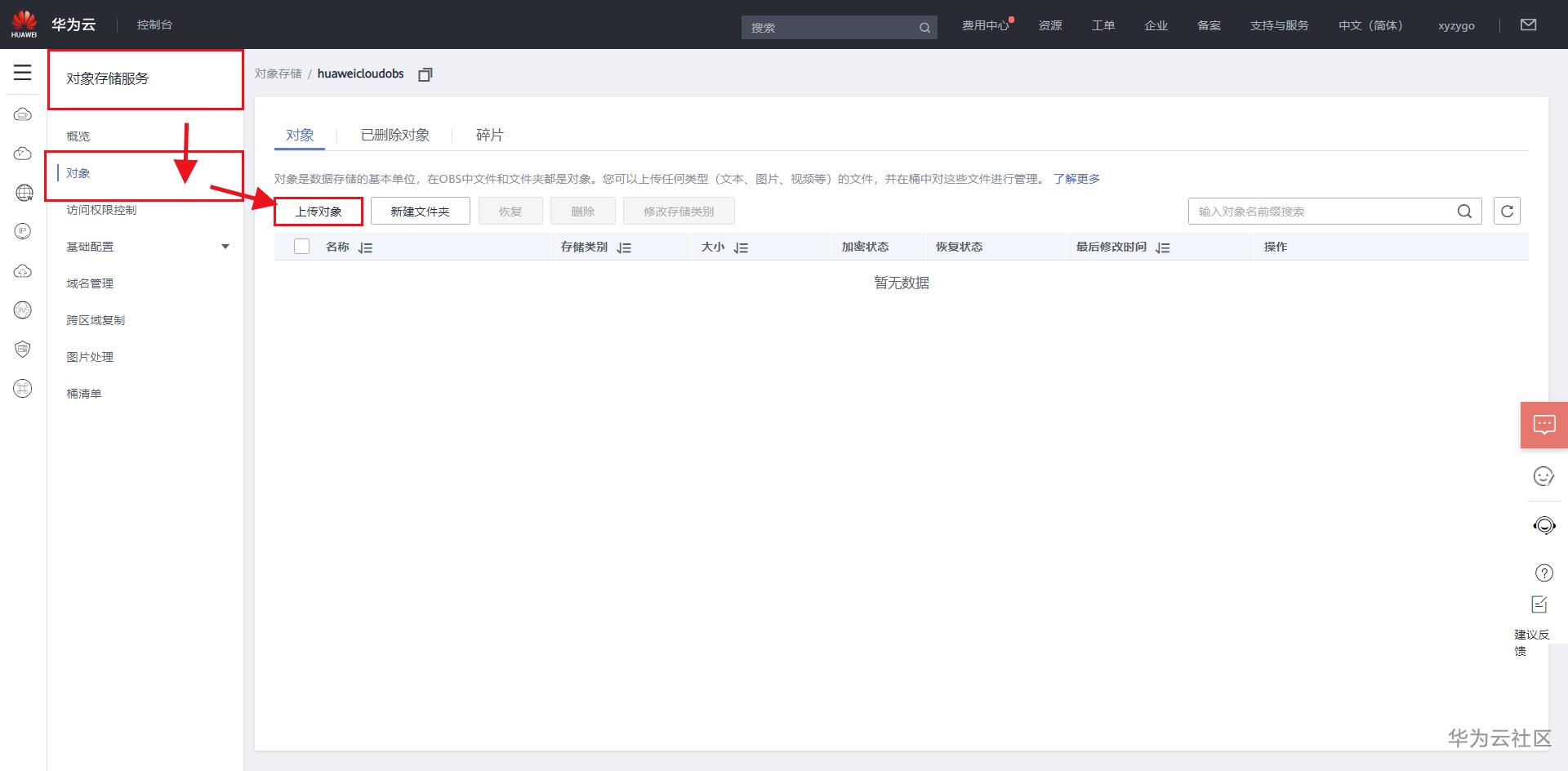
Task: Open the 中文（简体）language dropdown
Action: 1370,25
